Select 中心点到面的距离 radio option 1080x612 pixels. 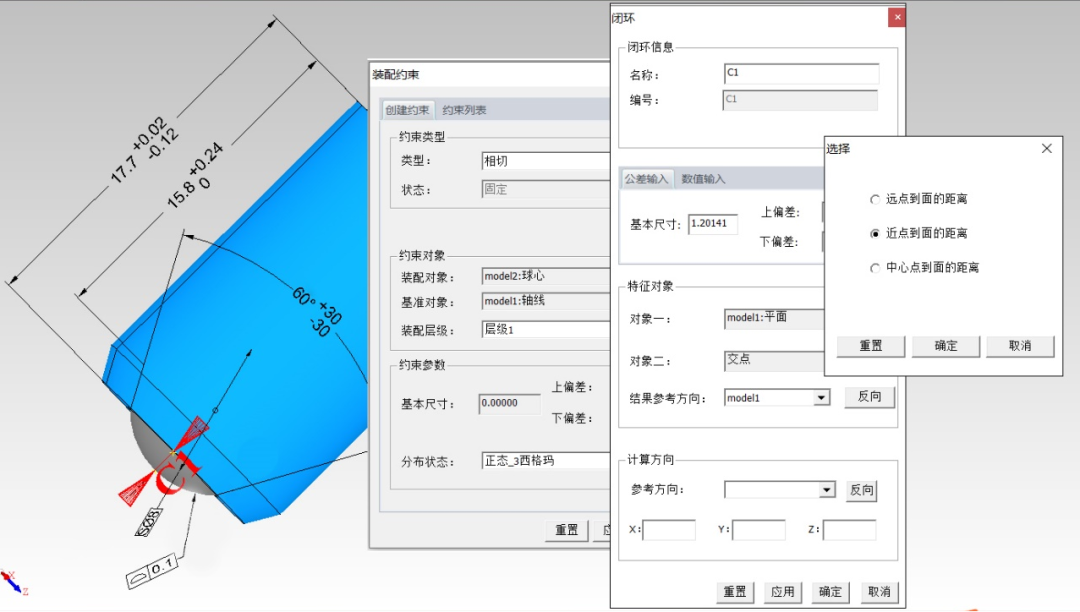(876, 268)
